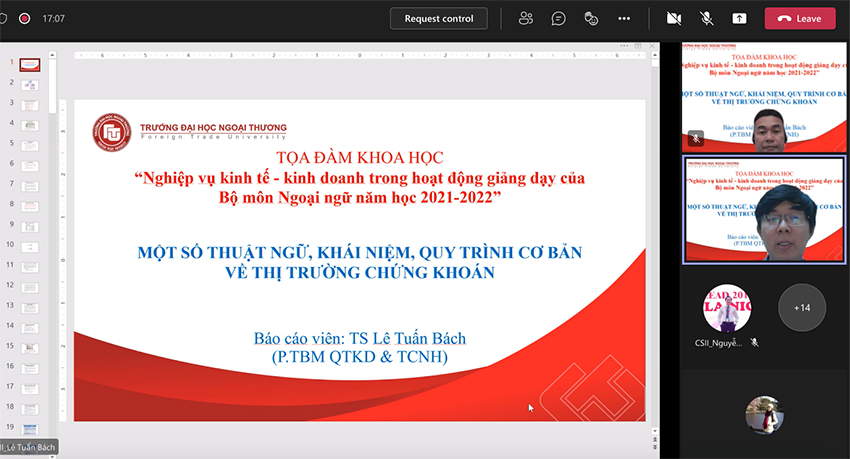Click the muted mic icon beside CSII_Nguyễ...
Screen dimensions: 850x459
754,342
